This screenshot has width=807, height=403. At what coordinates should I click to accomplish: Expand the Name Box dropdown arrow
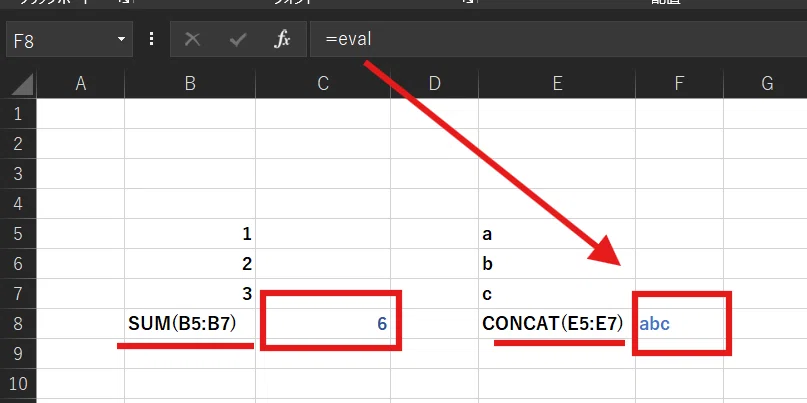pos(121,39)
